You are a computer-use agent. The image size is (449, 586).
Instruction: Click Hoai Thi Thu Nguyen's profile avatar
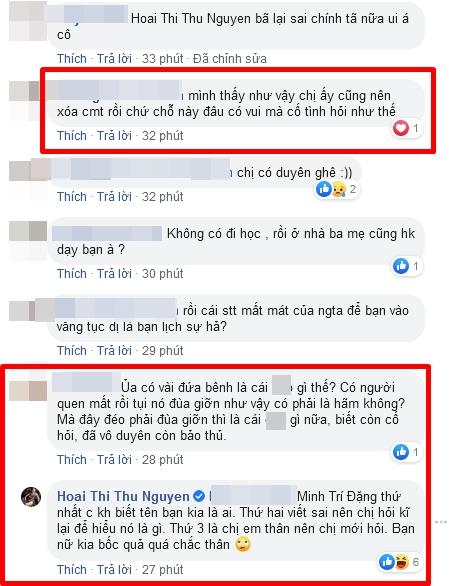click(x=31, y=497)
